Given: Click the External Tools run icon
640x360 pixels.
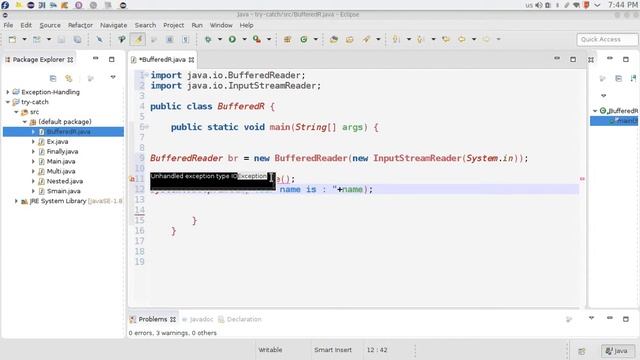Looking at the screenshot, I should tap(256, 39).
